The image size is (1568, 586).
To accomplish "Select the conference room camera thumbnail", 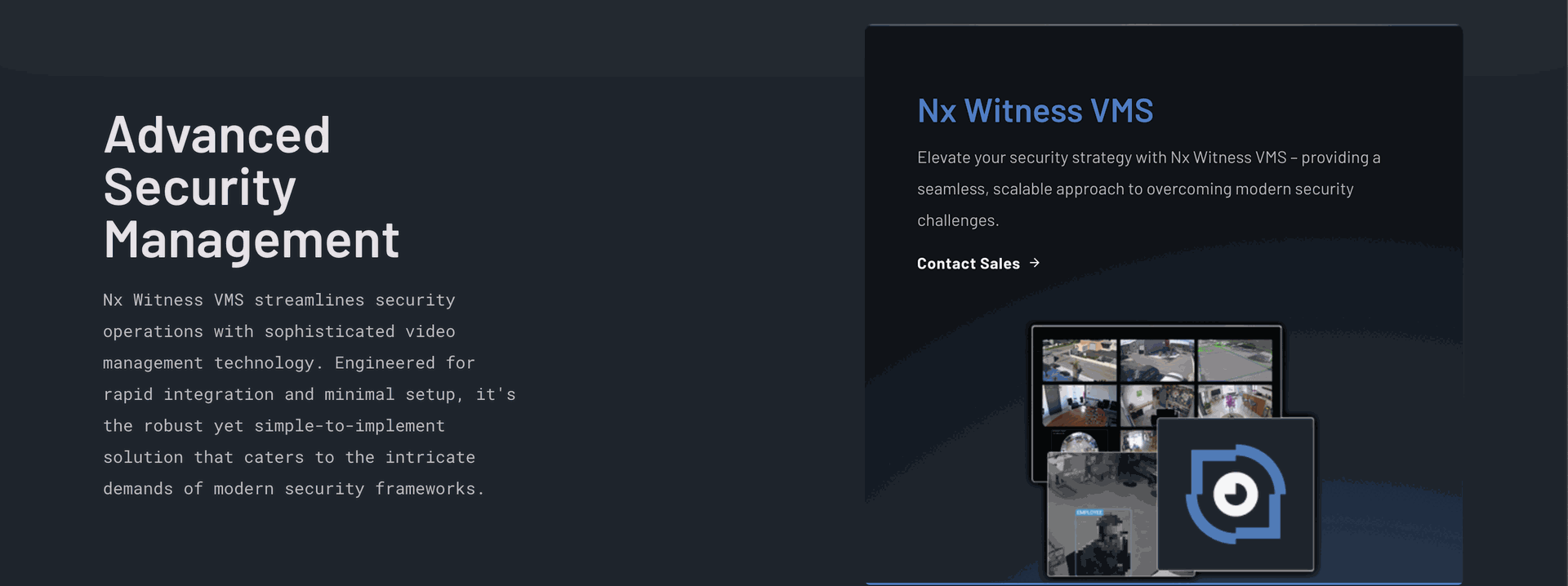I will click(1079, 405).
